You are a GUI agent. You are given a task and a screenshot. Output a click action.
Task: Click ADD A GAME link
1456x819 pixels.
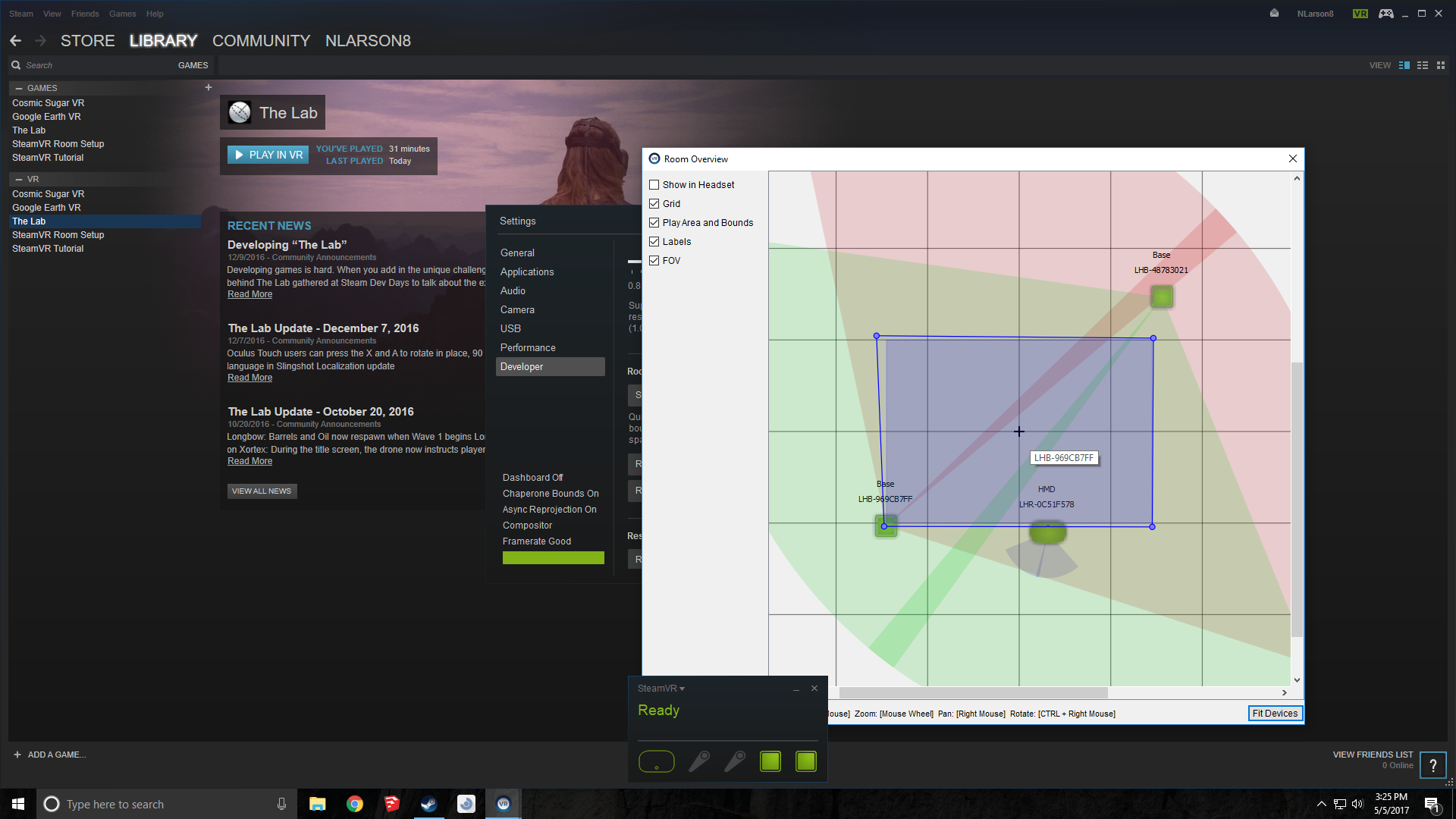tap(50, 755)
